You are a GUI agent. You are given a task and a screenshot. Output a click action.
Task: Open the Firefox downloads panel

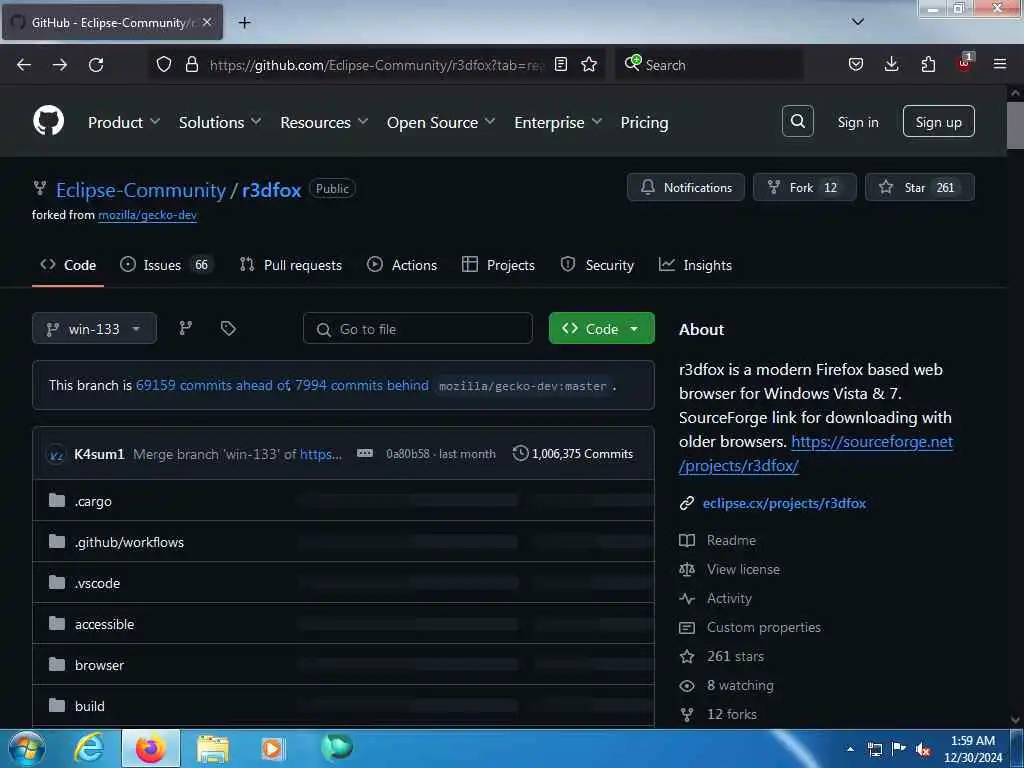(x=891, y=64)
